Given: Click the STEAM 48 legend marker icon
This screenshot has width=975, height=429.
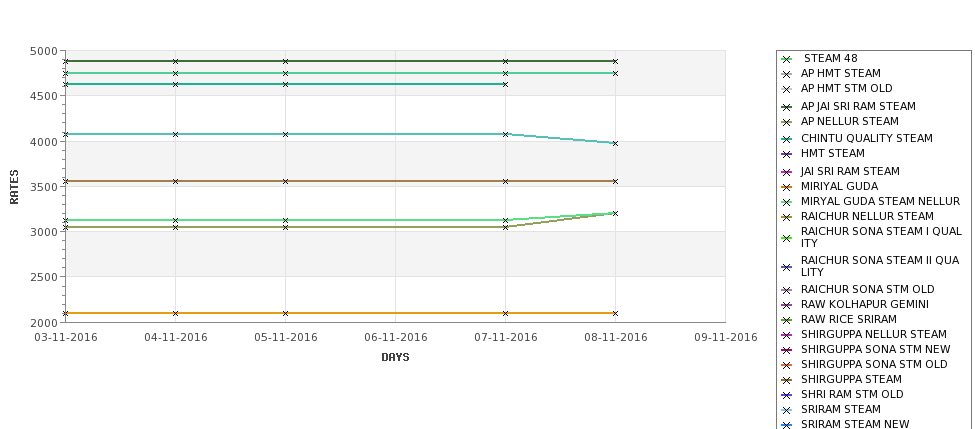Looking at the screenshot, I should pos(787,59).
